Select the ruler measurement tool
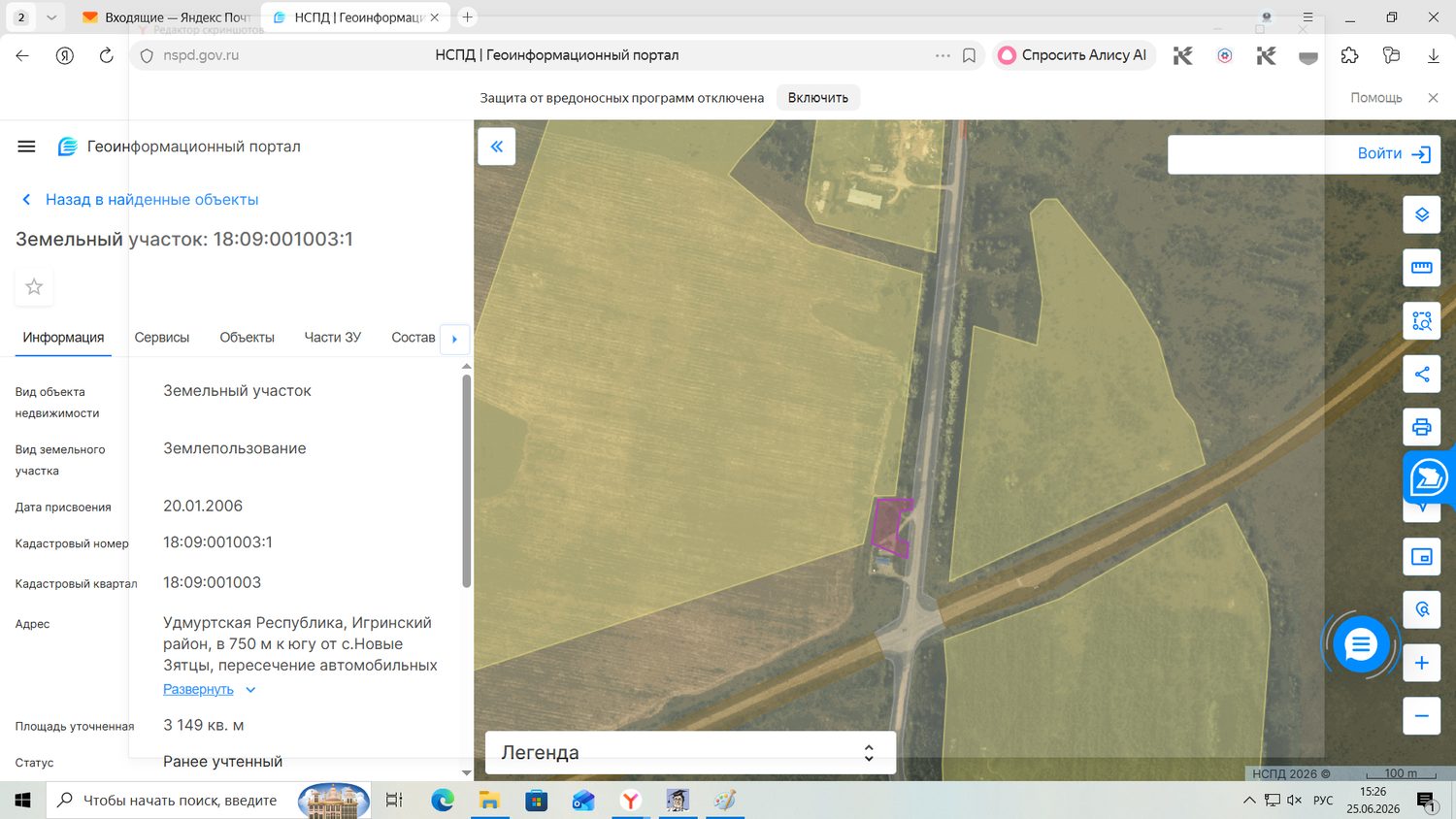Image resolution: width=1456 pixels, height=819 pixels. 1421,268
